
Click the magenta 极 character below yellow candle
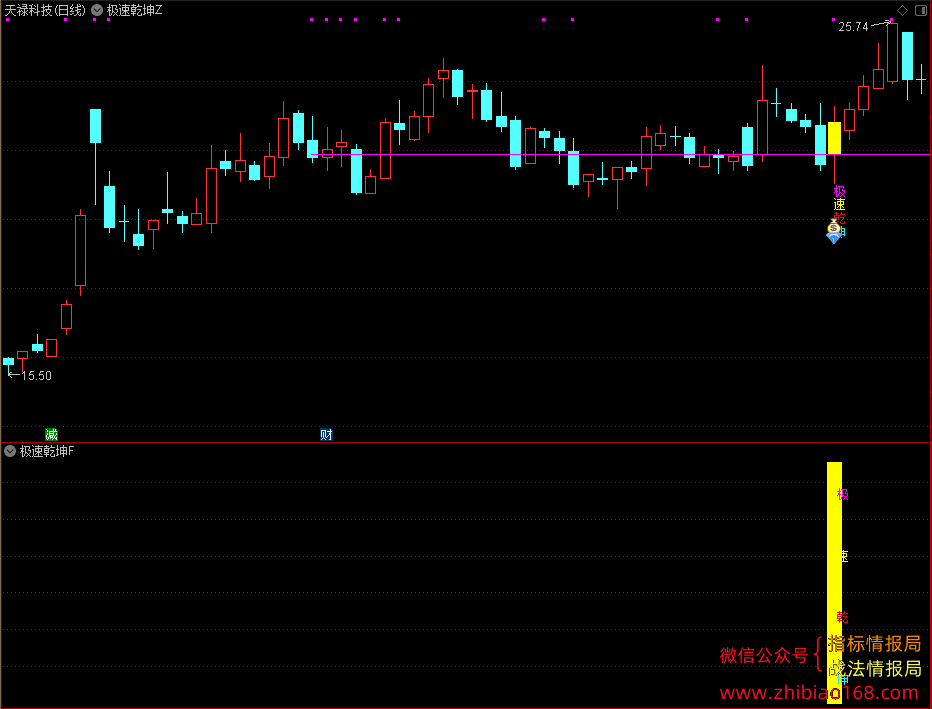839,191
